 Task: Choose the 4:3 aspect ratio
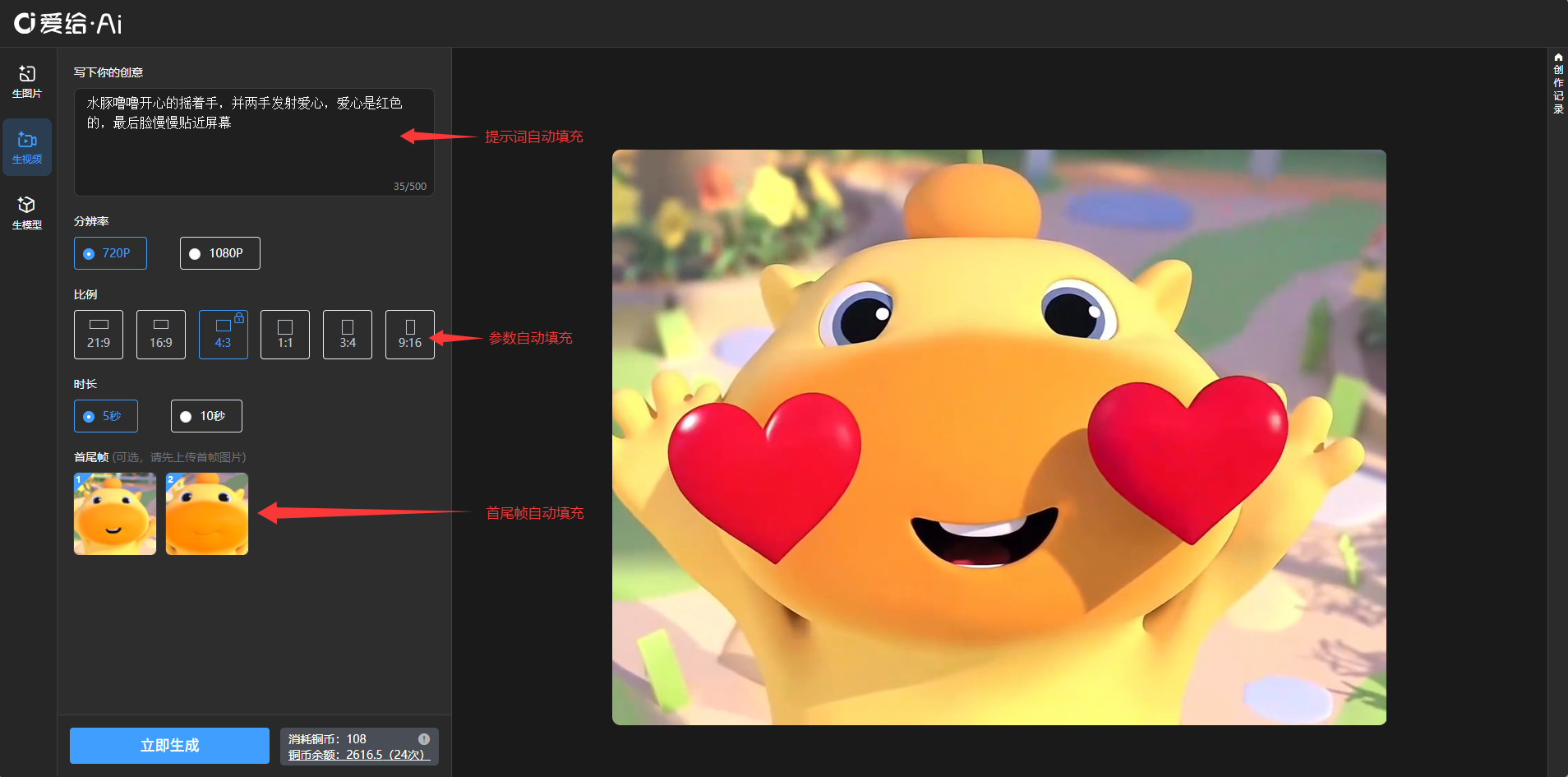point(224,335)
